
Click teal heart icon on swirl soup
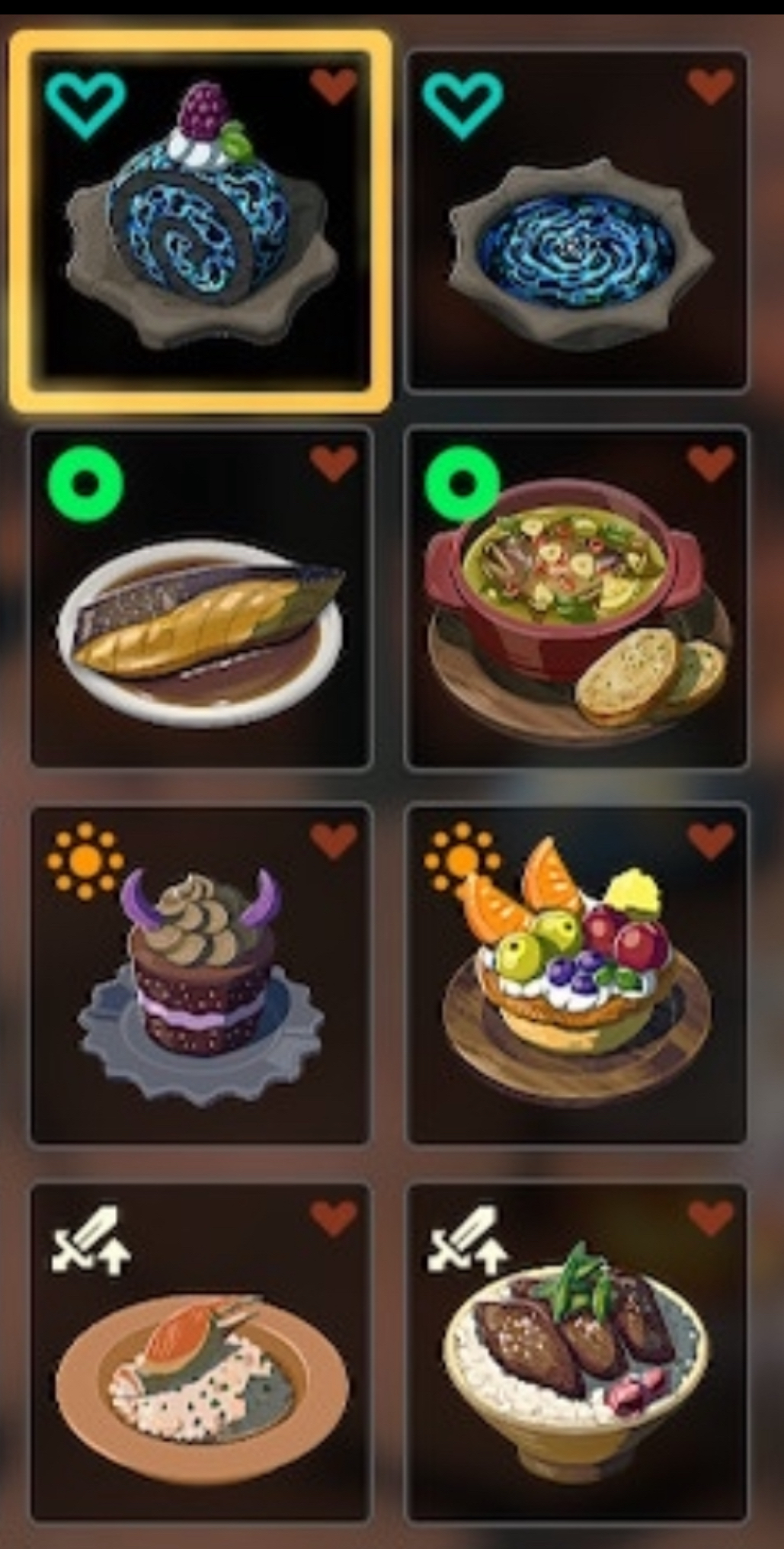click(462, 104)
